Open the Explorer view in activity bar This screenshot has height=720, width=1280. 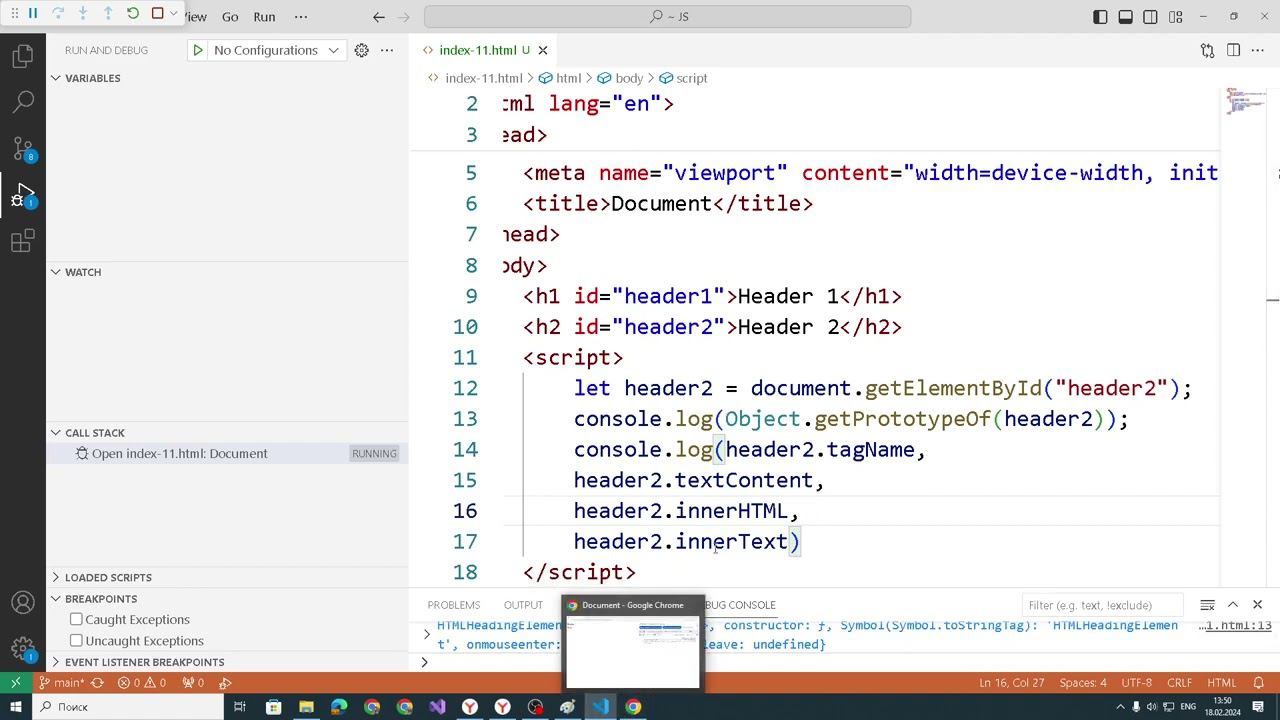[23, 56]
